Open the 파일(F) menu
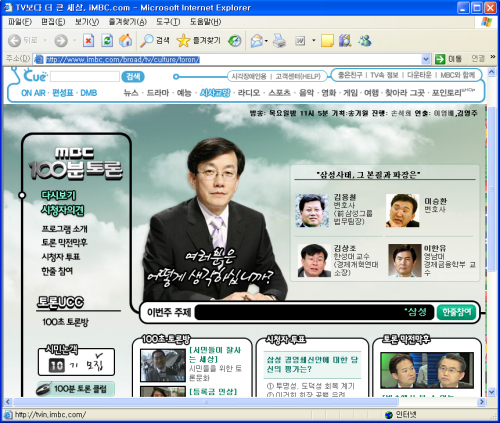500x423 pixels. coord(20,22)
